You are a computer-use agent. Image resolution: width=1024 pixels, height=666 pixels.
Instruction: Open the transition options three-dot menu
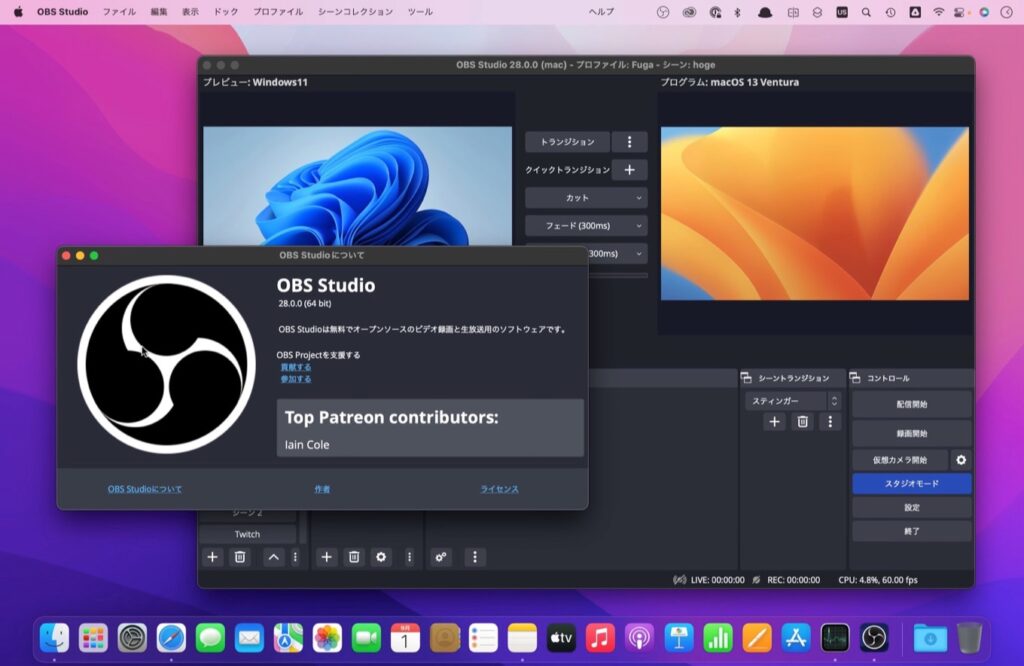(629, 141)
